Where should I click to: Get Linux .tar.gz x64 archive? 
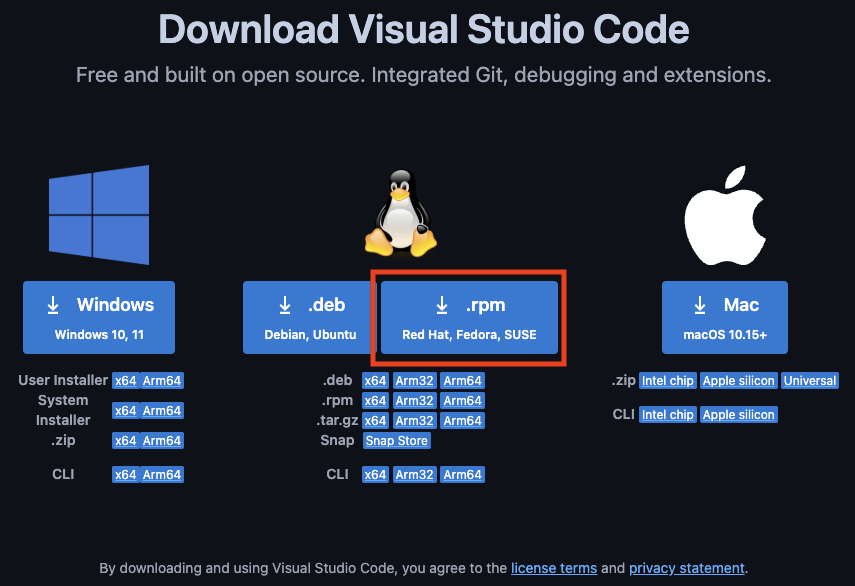375,421
